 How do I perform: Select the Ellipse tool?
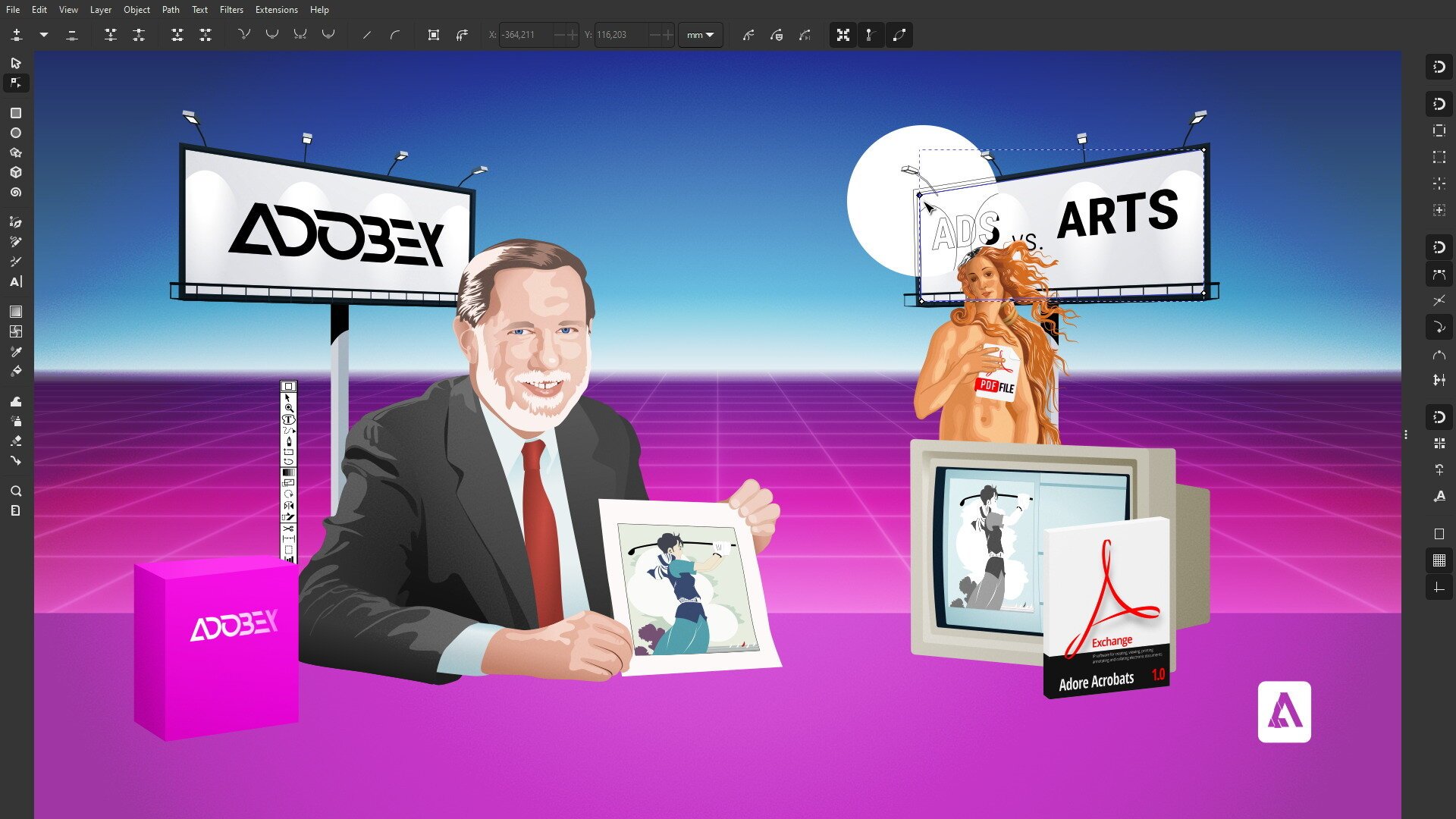[16, 133]
